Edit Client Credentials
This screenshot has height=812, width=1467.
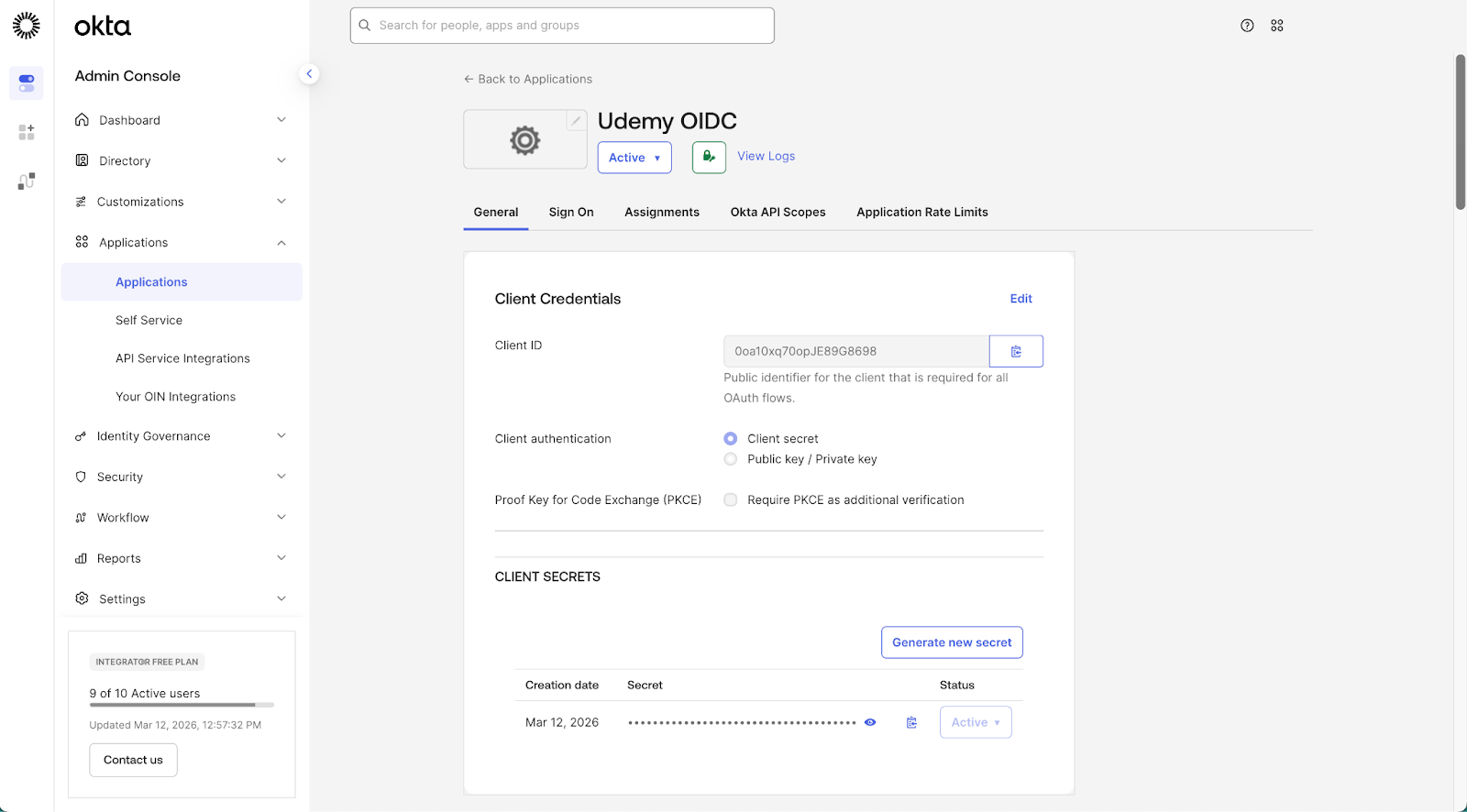[x=1021, y=299]
